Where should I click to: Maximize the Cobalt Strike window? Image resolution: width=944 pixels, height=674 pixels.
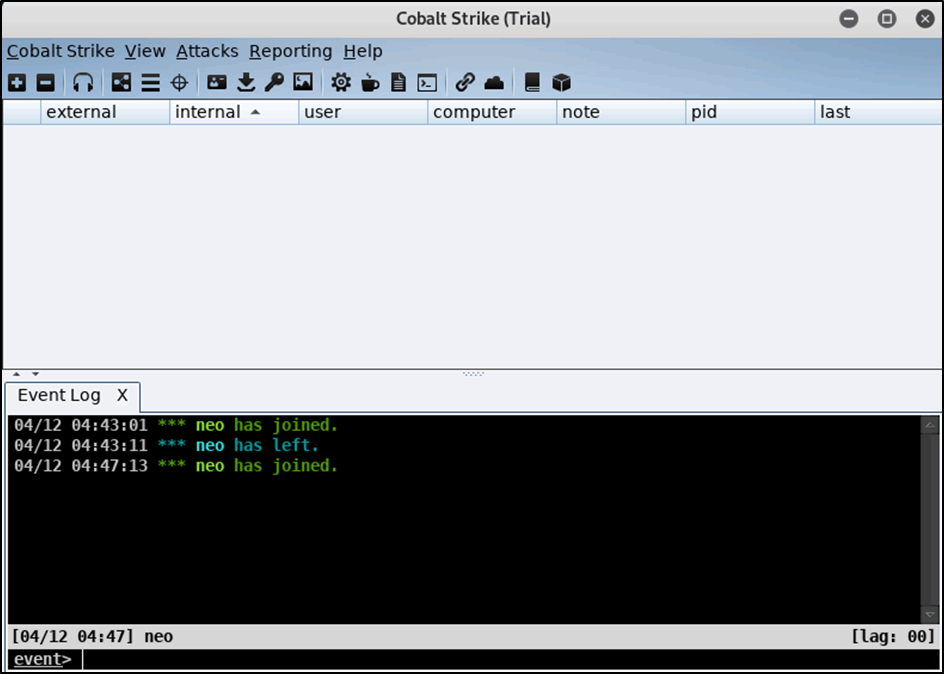(887, 19)
